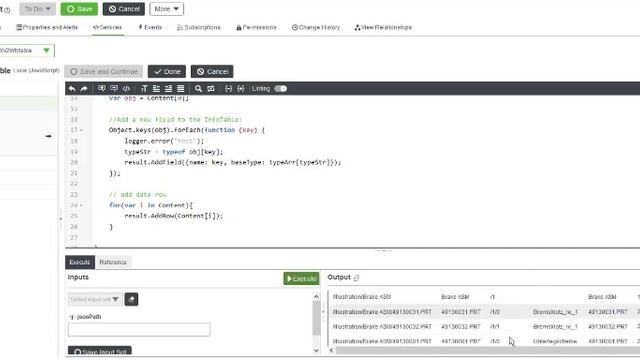This screenshot has height=360, width=640.
Task: Click the /1/1 cell in Output table
Action: (495, 327)
